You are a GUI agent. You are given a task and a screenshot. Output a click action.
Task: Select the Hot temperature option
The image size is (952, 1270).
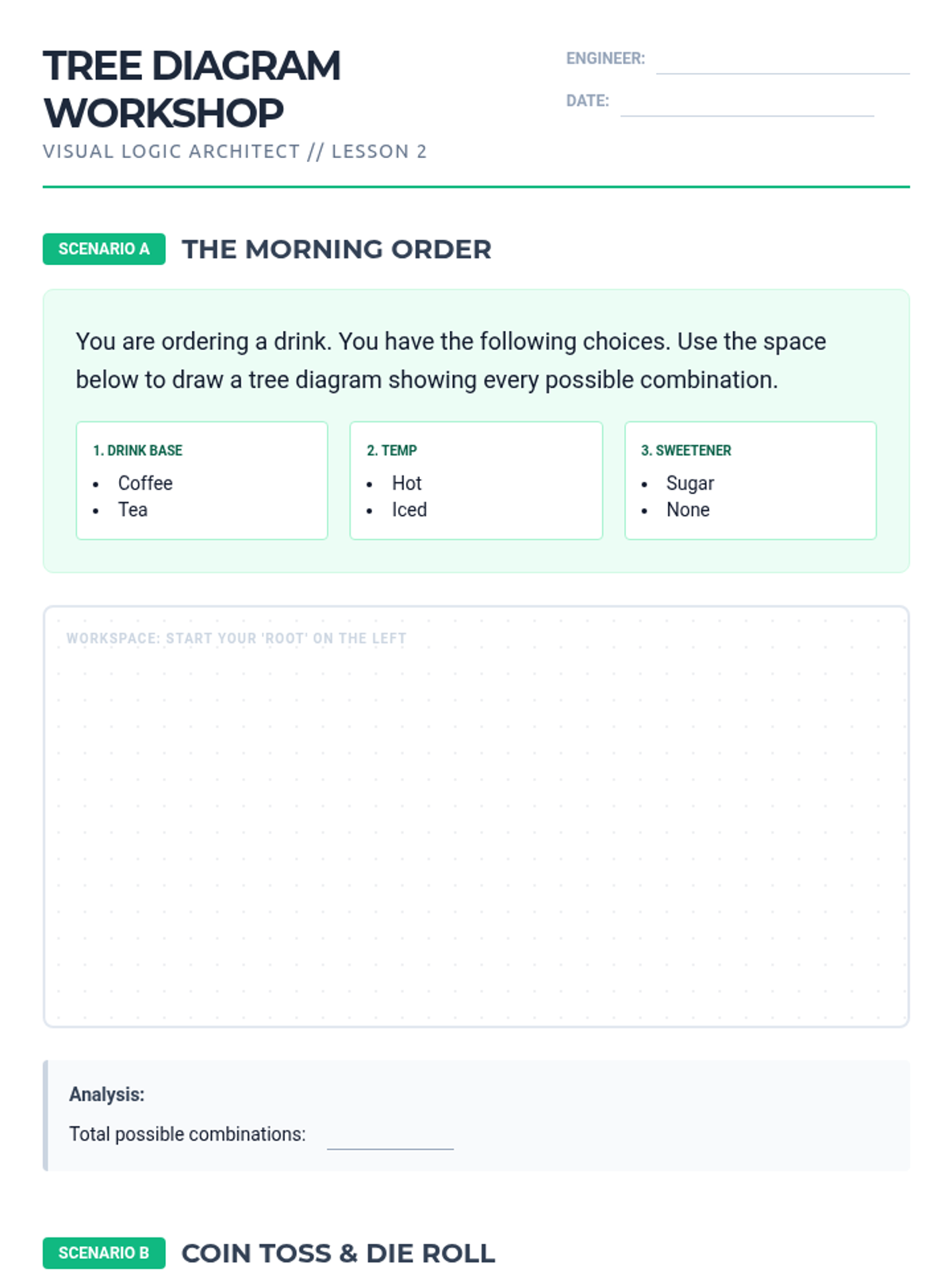(x=406, y=483)
